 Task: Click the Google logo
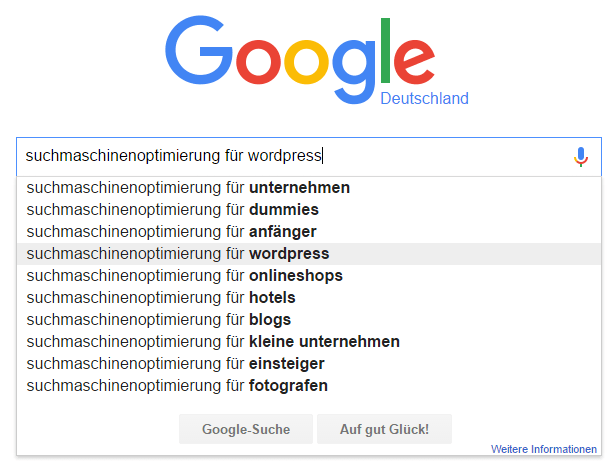[300, 60]
